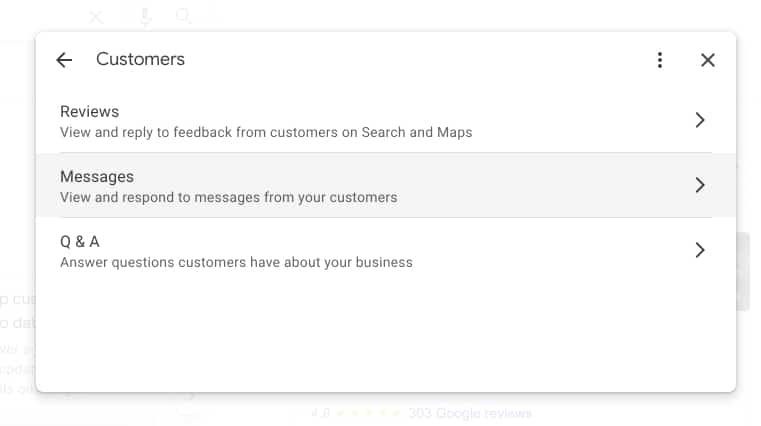
Task: Expand the Messages chevron arrow
Action: point(699,185)
